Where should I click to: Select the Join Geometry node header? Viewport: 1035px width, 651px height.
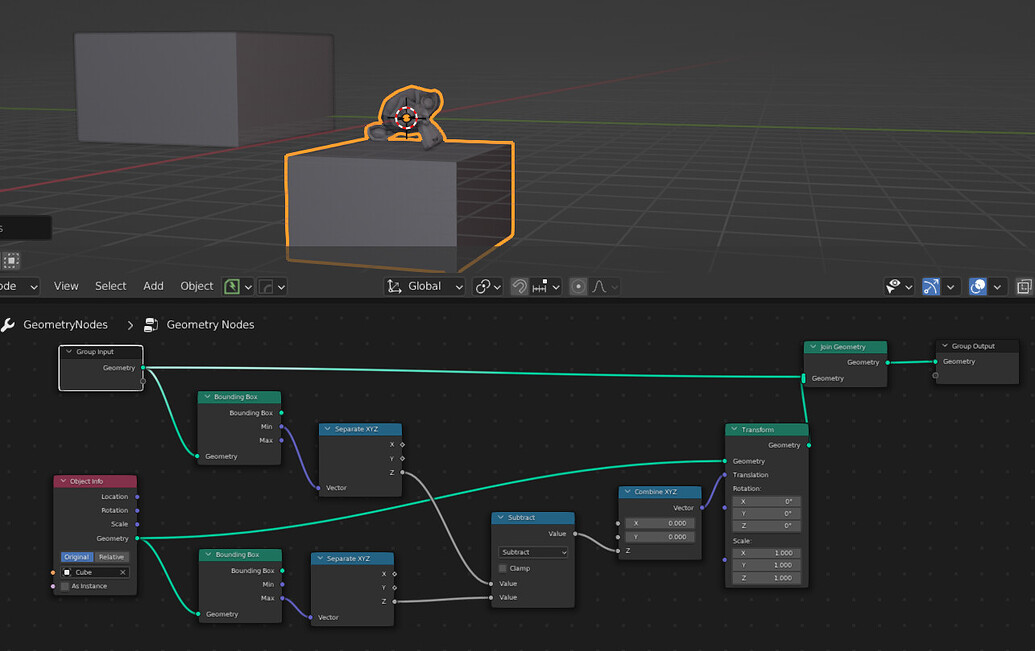tap(846, 347)
